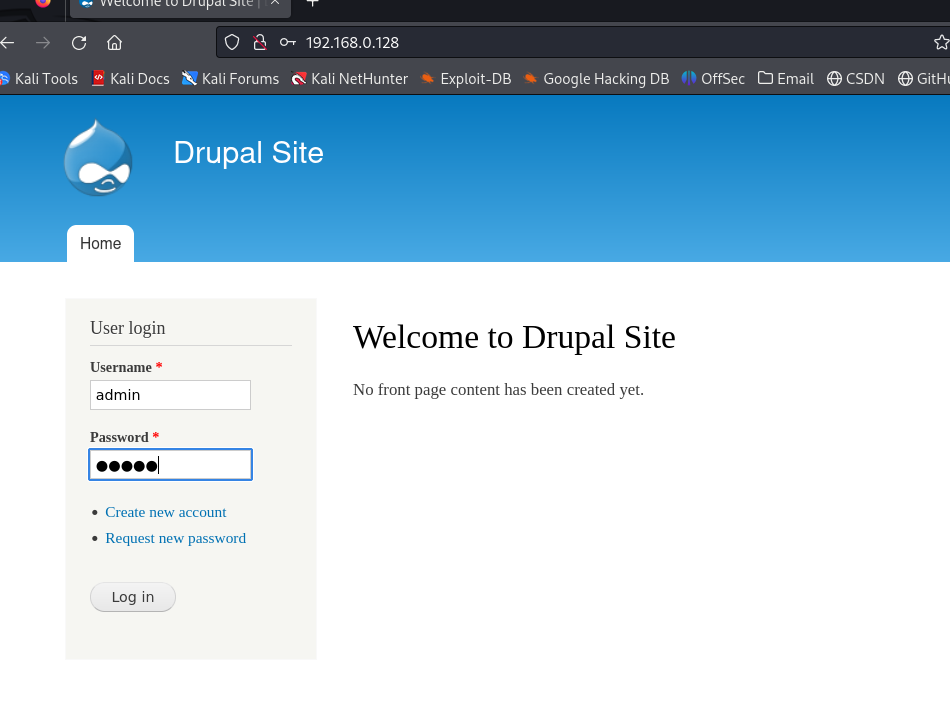
Task: Open the Kali NetHunter bookmark
Action: click(350, 79)
